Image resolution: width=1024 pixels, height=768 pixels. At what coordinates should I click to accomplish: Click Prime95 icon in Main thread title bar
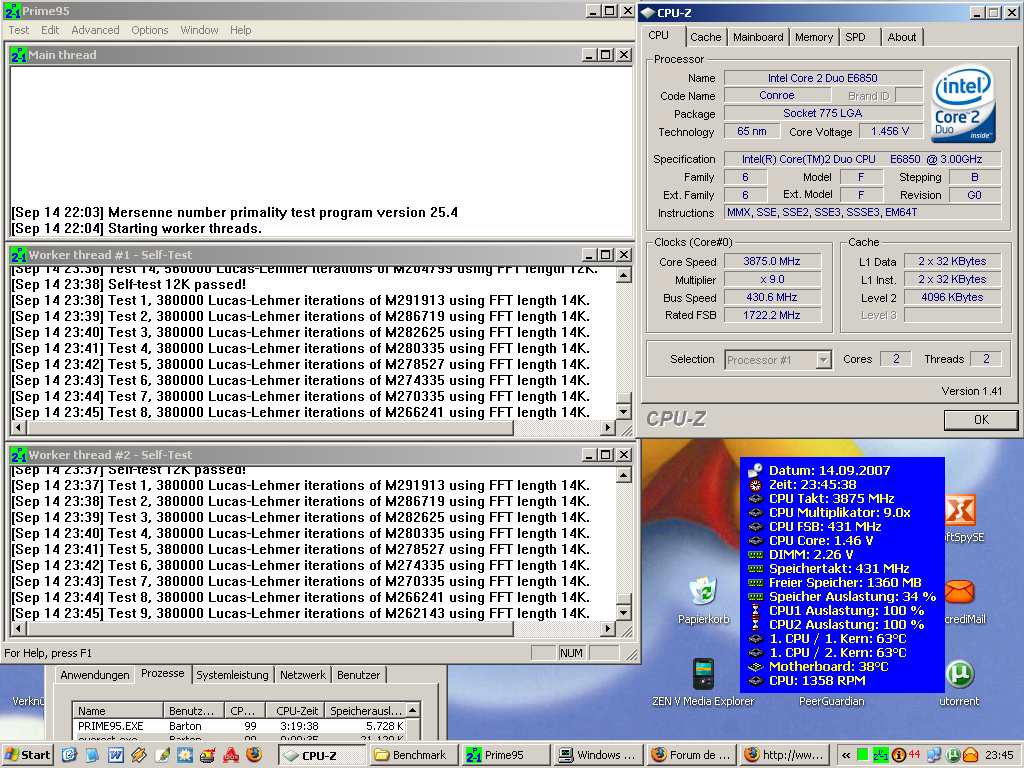[19, 56]
